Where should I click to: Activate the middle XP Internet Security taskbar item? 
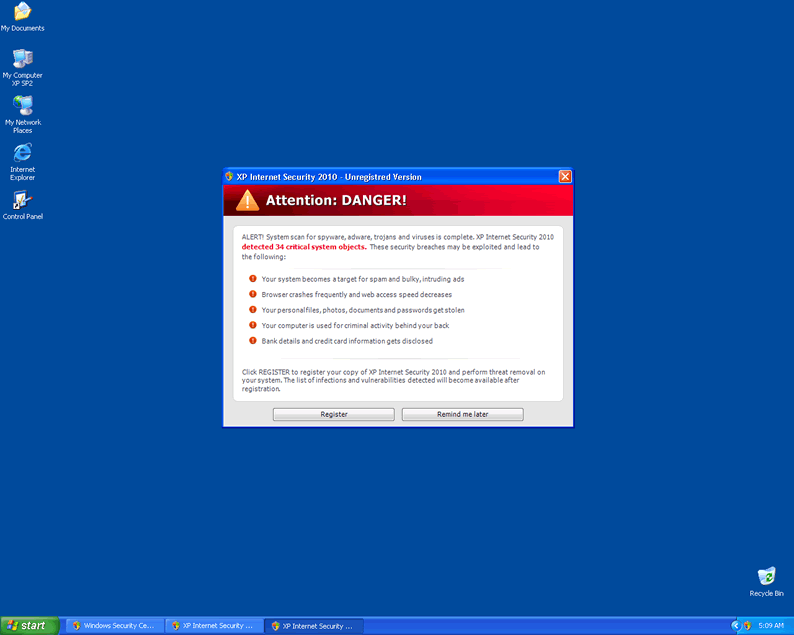click(212, 625)
